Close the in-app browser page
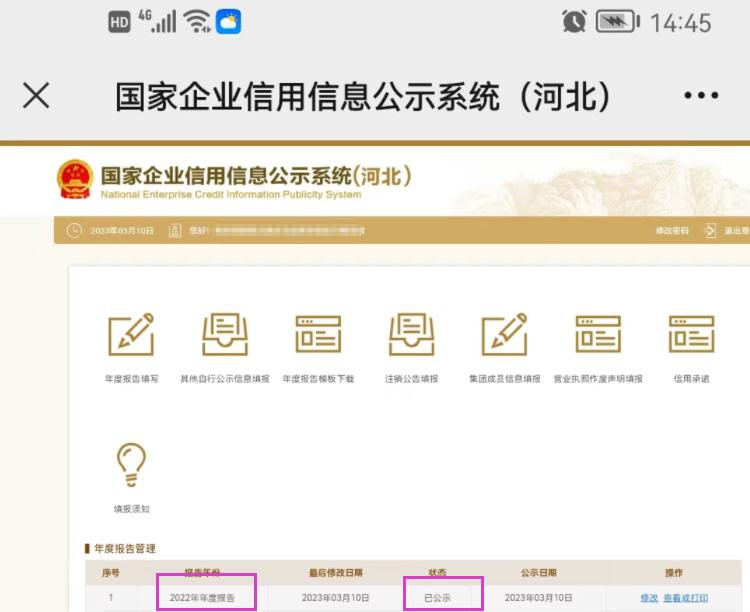This screenshot has width=750, height=612. pyautogui.click(x=36, y=95)
